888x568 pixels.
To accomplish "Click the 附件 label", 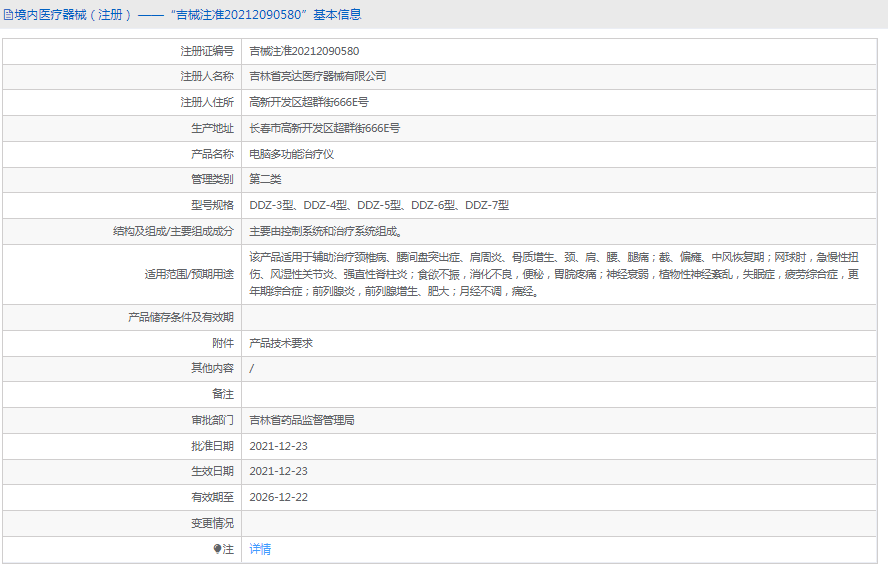I will [223, 343].
